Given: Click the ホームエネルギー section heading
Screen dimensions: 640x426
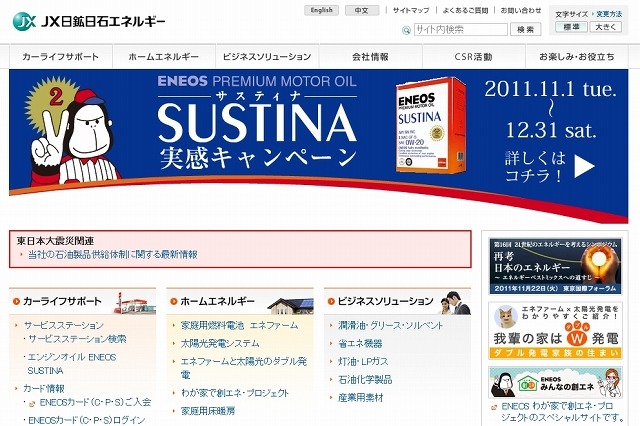Looking at the screenshot, I should click(217, 301).
